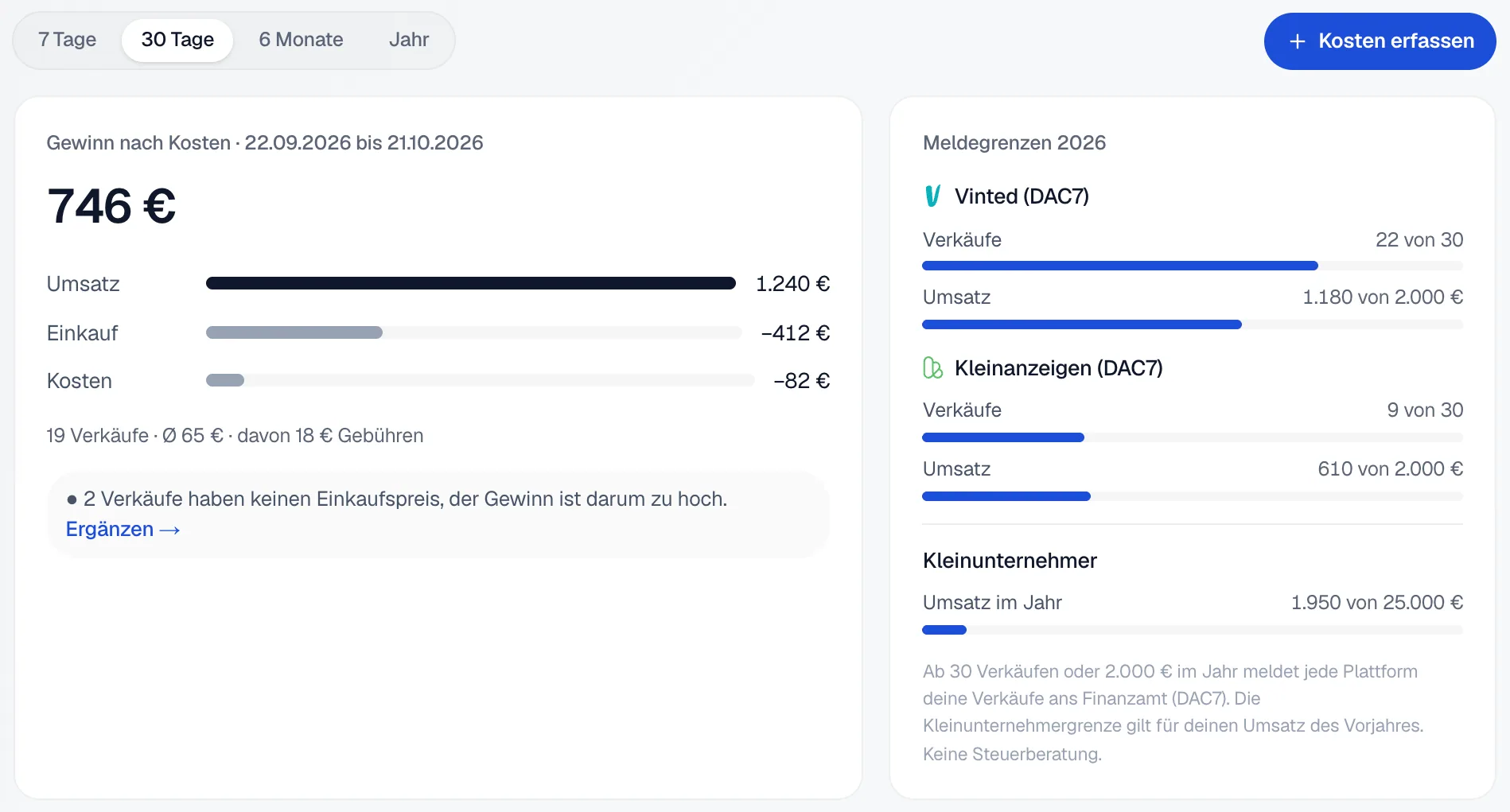Click the Vinted logo icon

[x=932, y=196]
